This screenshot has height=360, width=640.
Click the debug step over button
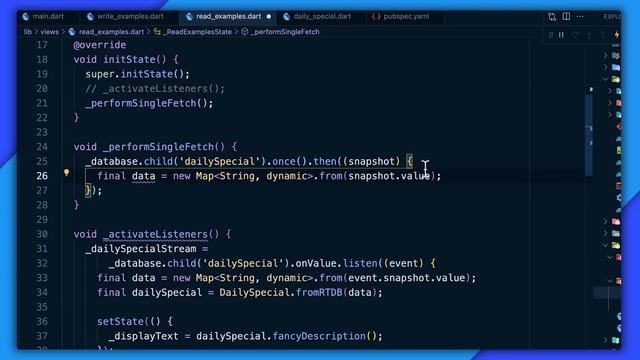pos(576,35)
